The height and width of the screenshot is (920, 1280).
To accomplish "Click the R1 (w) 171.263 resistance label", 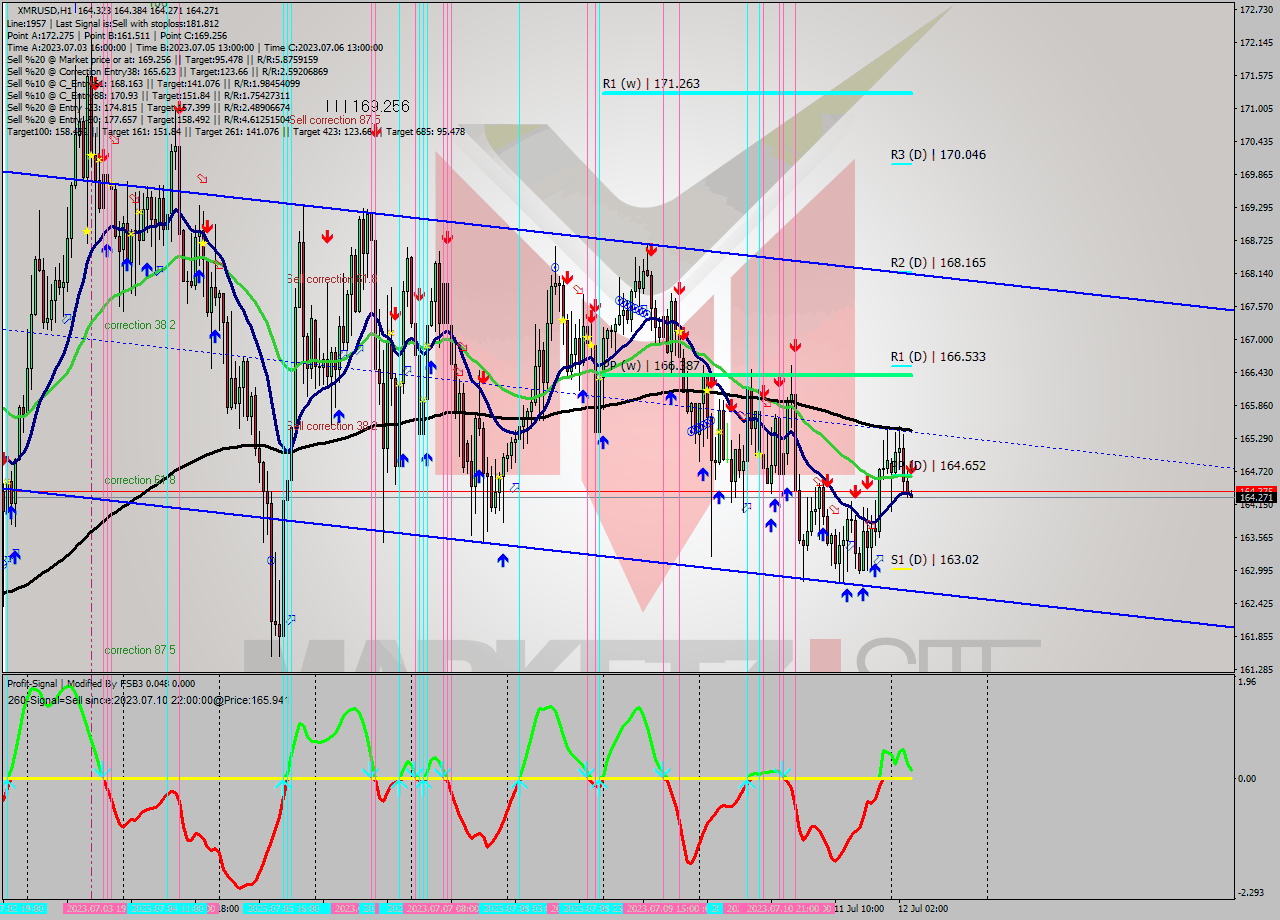I will (650, 84).
